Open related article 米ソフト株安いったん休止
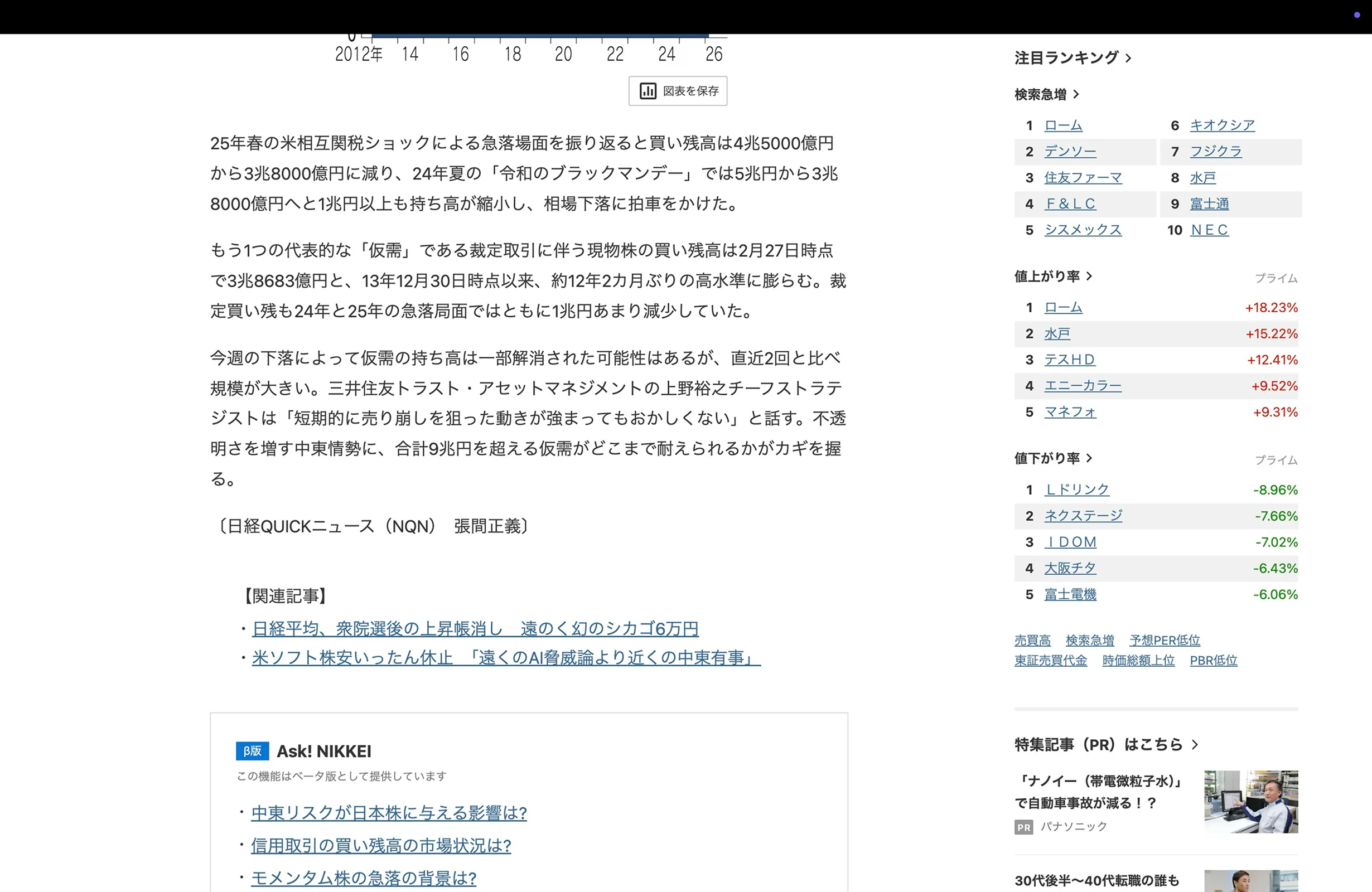The image size is (1372, 892). (x=506, y=658)
